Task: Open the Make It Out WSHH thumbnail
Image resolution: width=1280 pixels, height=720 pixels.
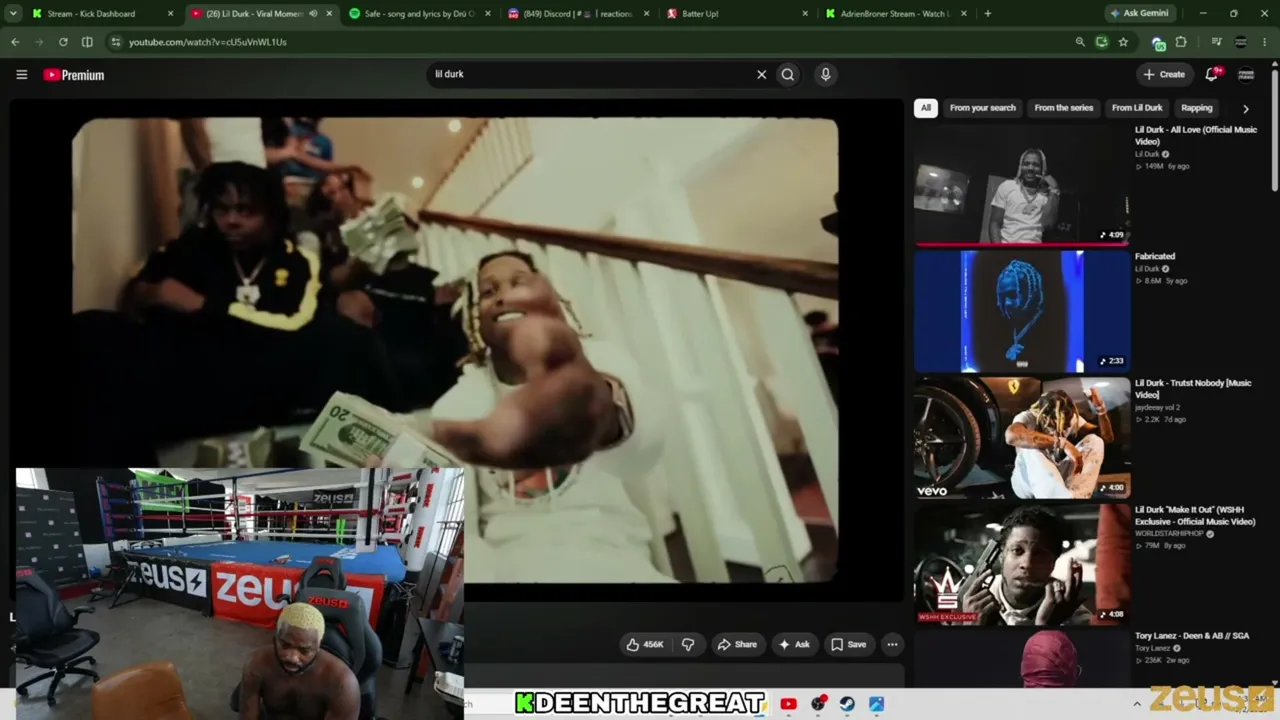Action: [1022, 565]
